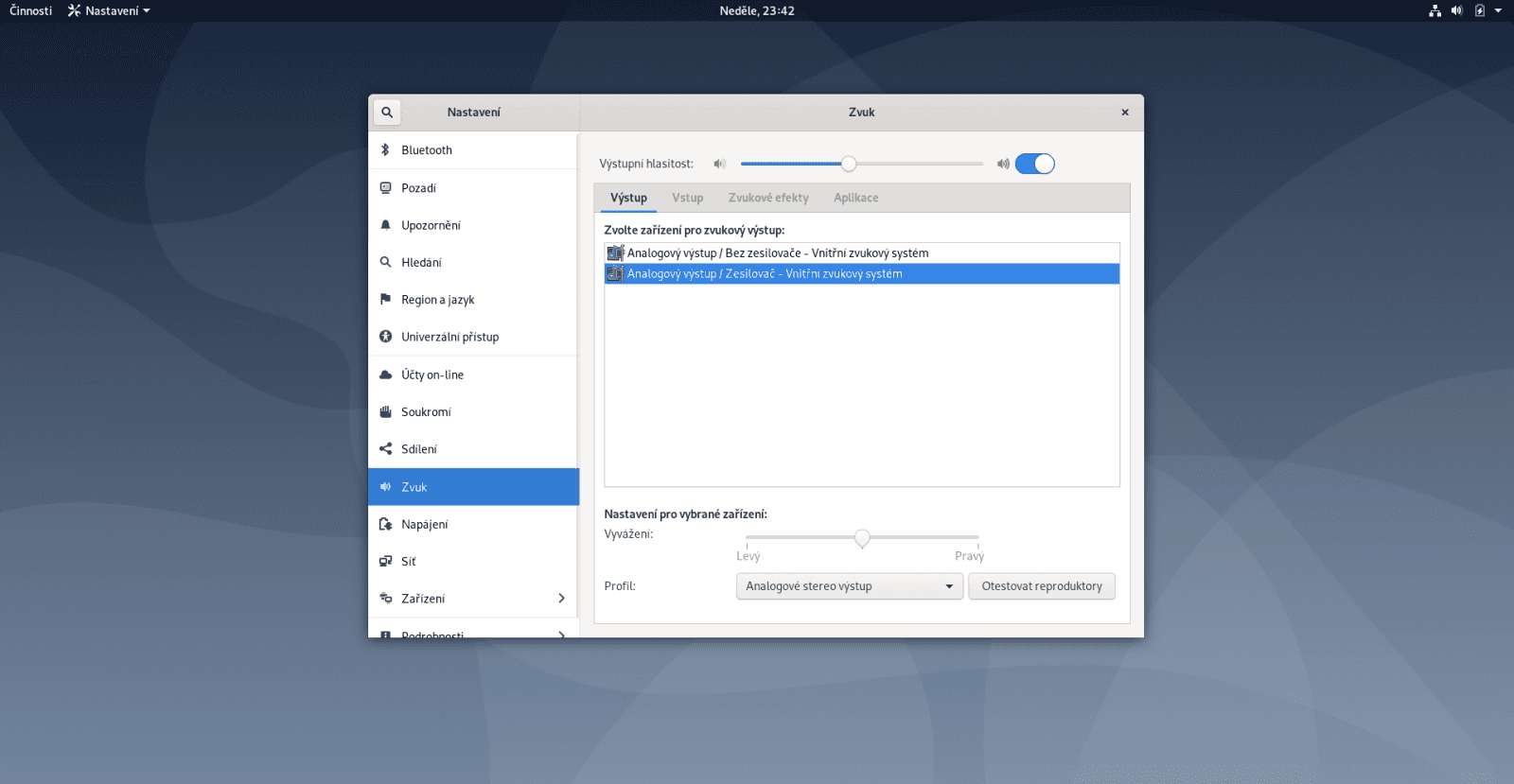Click the Univerzální přístup accessibility icon
The image size is (1514, 784).
click(385, 337)
